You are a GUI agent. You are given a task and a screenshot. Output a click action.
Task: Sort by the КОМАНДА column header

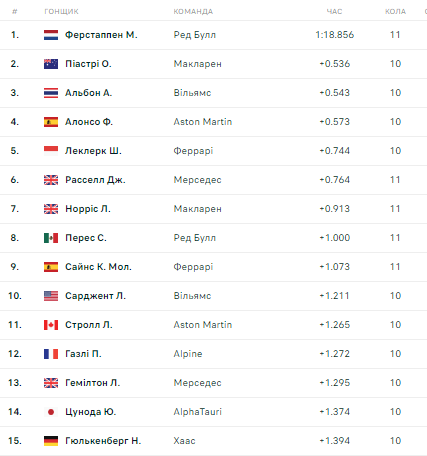coord(193,12)
